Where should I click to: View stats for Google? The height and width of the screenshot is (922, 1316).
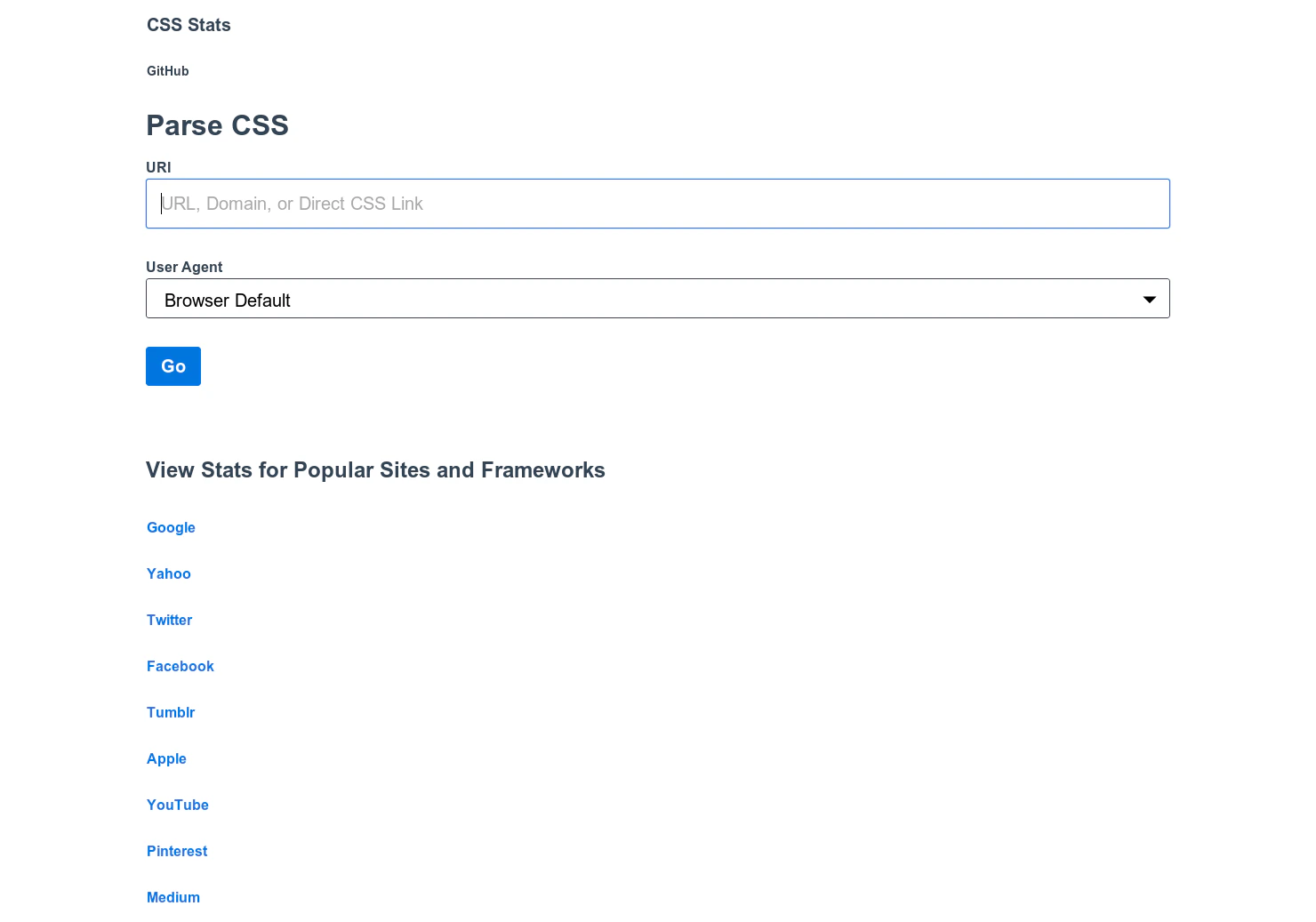pos(171,527)
